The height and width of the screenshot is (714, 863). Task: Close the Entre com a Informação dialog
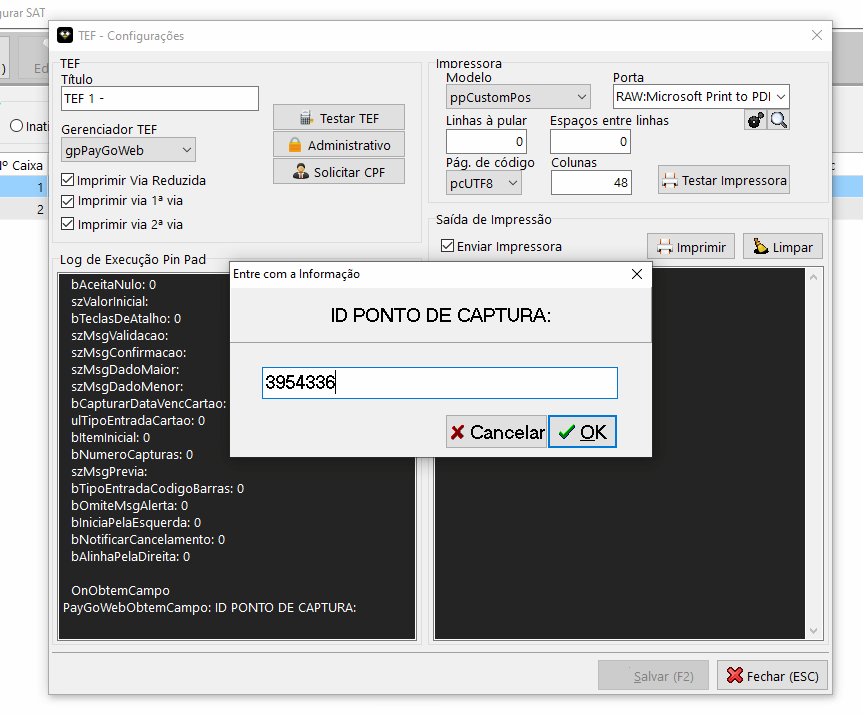point(637,274)
